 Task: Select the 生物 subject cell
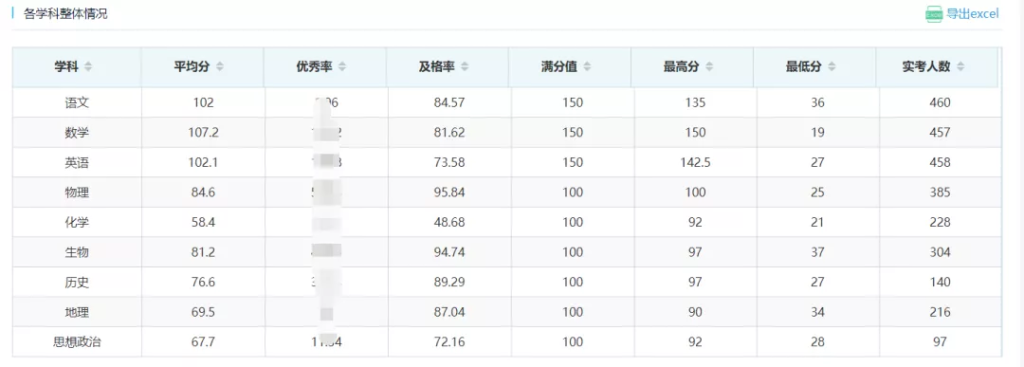coord(77,253)
